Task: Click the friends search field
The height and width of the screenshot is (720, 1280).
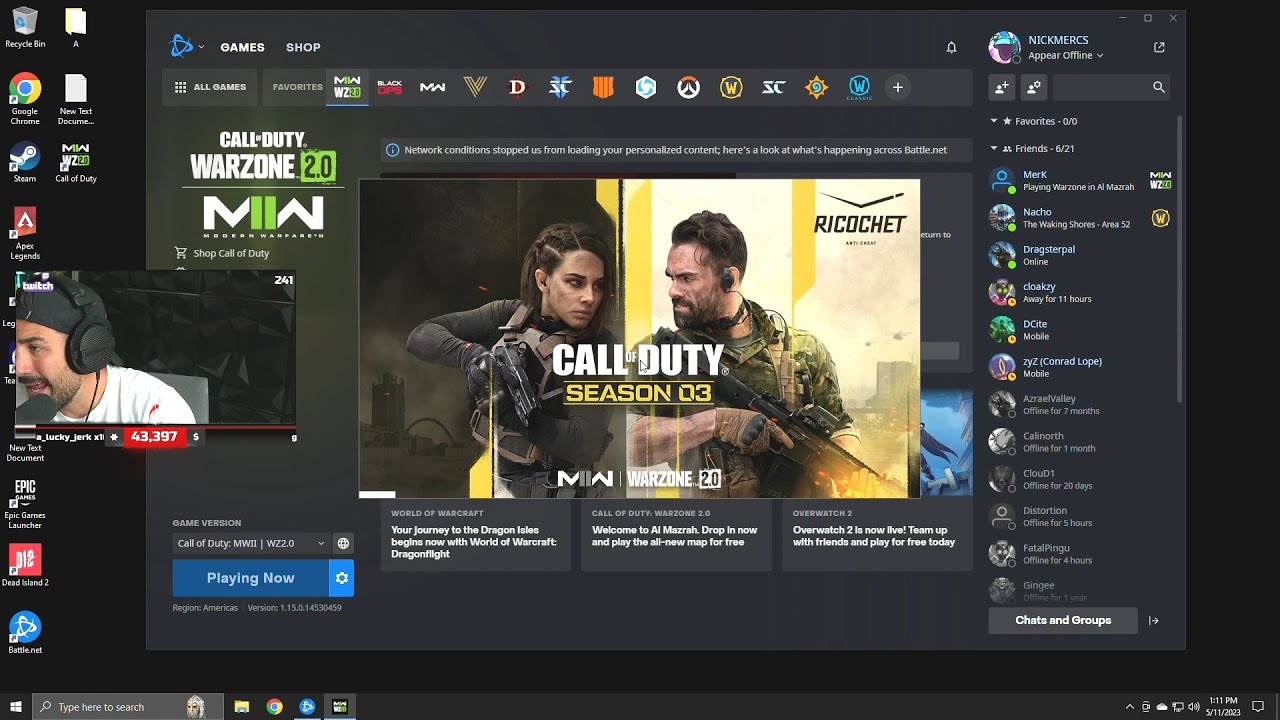Action: 1111,87
